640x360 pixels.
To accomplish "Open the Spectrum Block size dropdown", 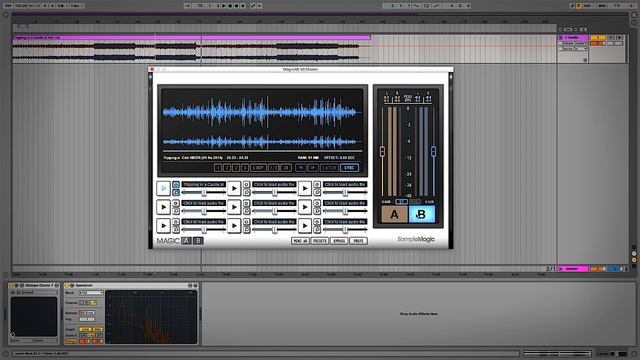I will tap(91, 293).
